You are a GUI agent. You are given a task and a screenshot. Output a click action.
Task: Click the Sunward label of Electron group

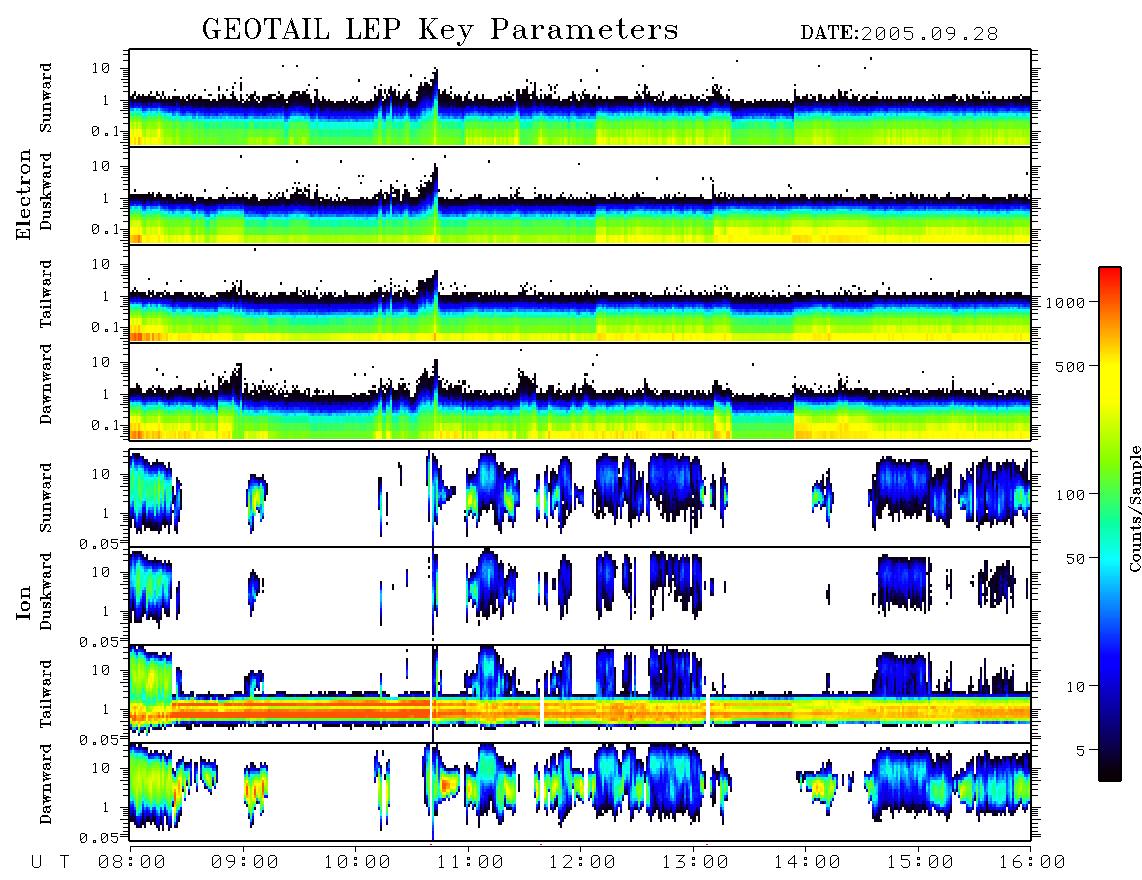46,98
